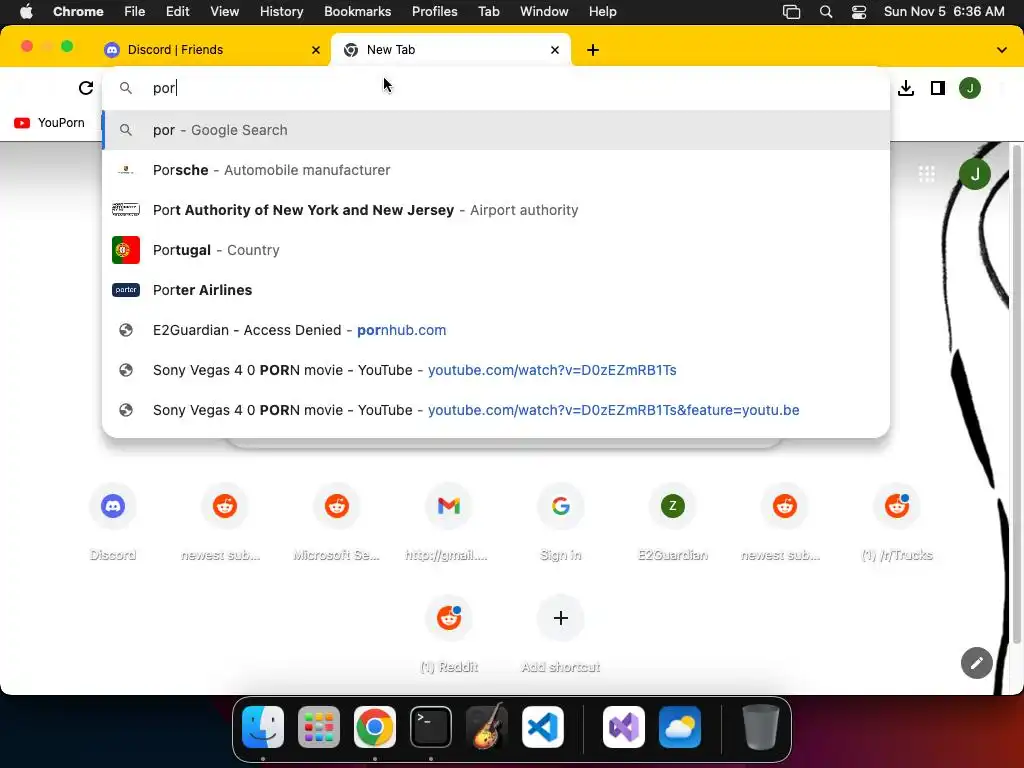Open the Discord shortcut tile
1024x768 pixels.
[113, 522]
